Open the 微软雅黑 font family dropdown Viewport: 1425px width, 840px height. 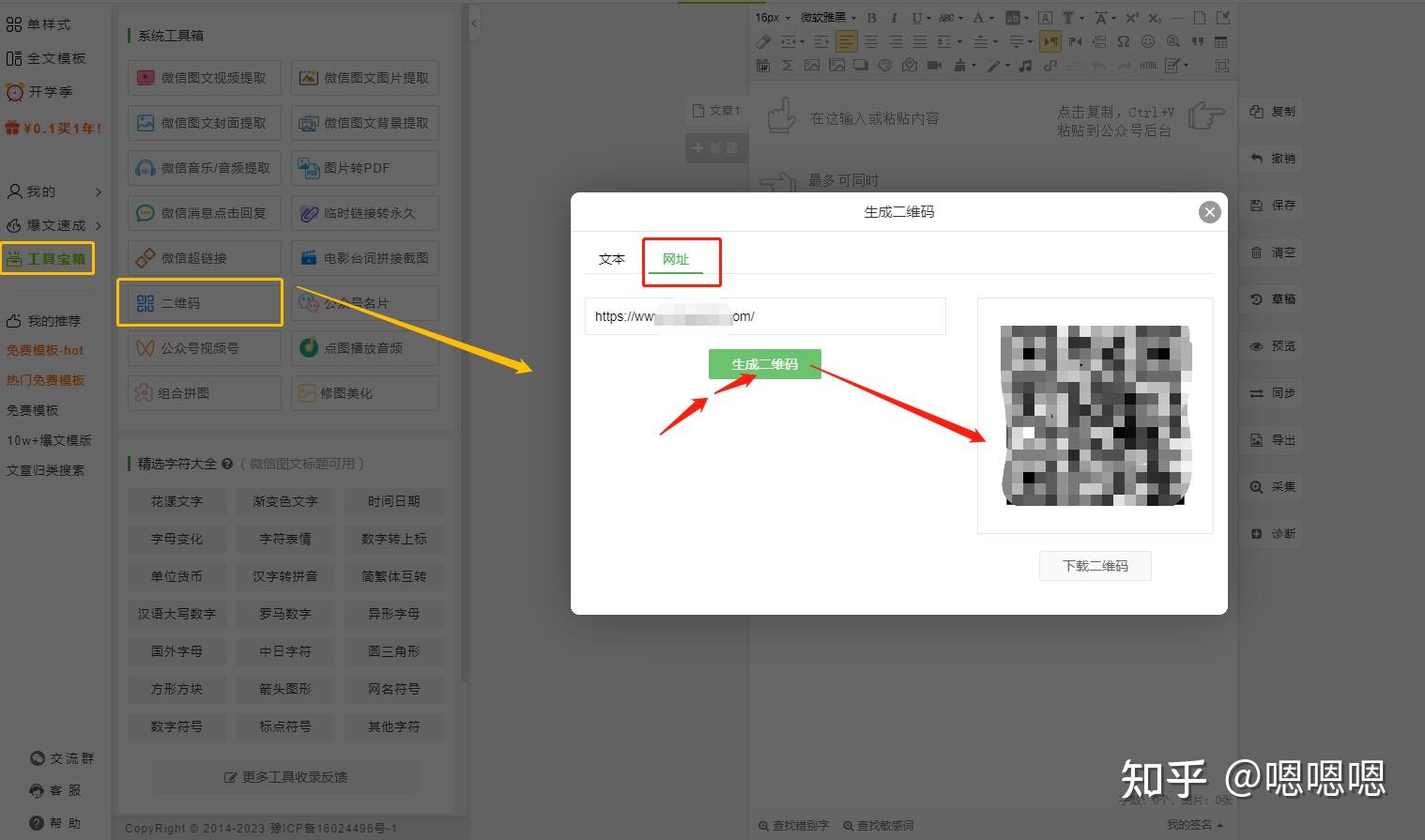(x=828, y=18)
